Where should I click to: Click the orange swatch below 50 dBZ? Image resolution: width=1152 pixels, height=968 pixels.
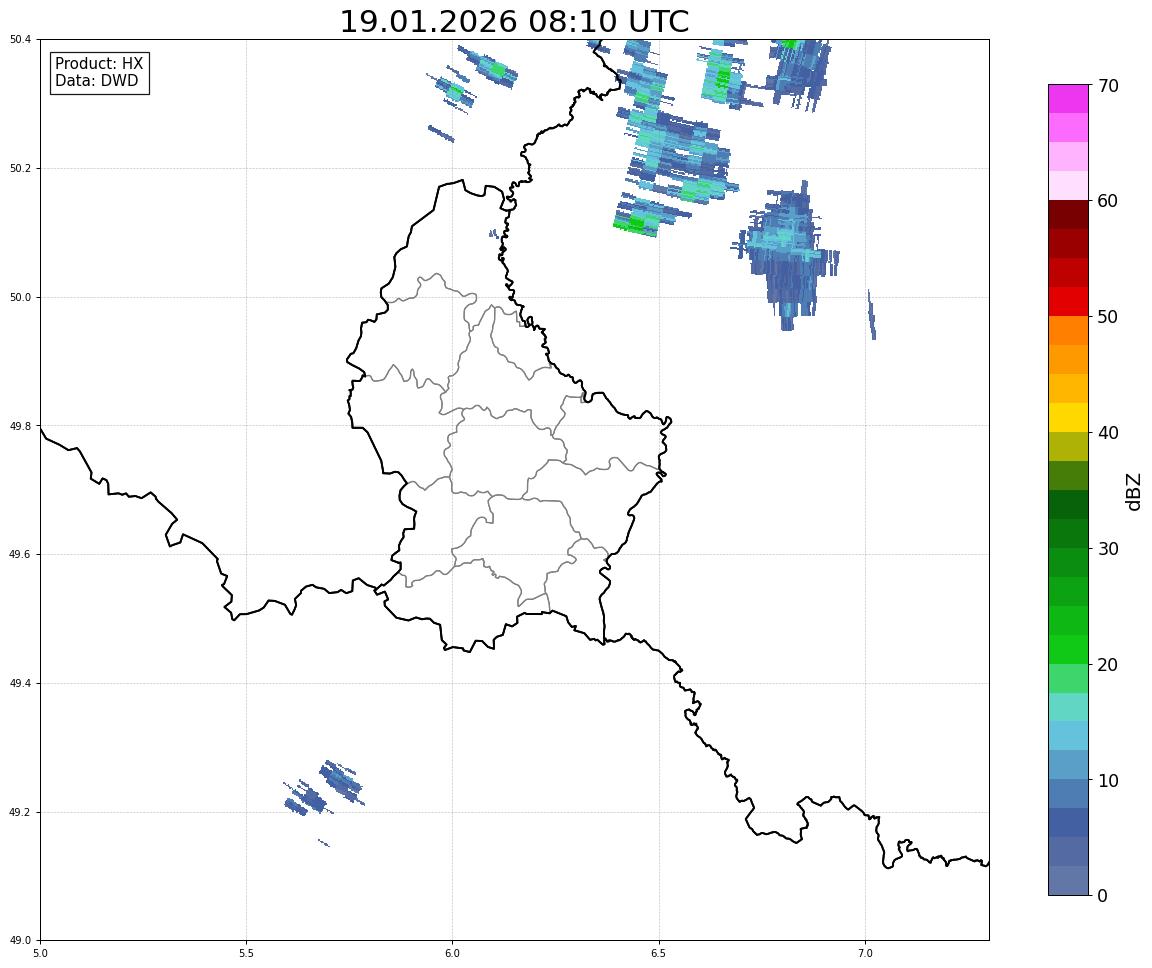[1068, 331]
